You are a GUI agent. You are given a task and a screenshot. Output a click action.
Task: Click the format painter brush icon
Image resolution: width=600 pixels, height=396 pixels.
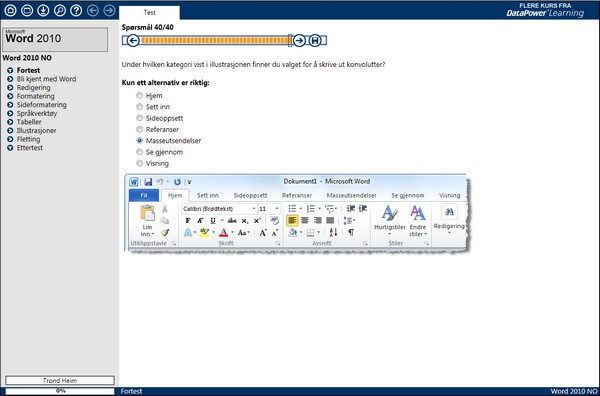(165, 232)
